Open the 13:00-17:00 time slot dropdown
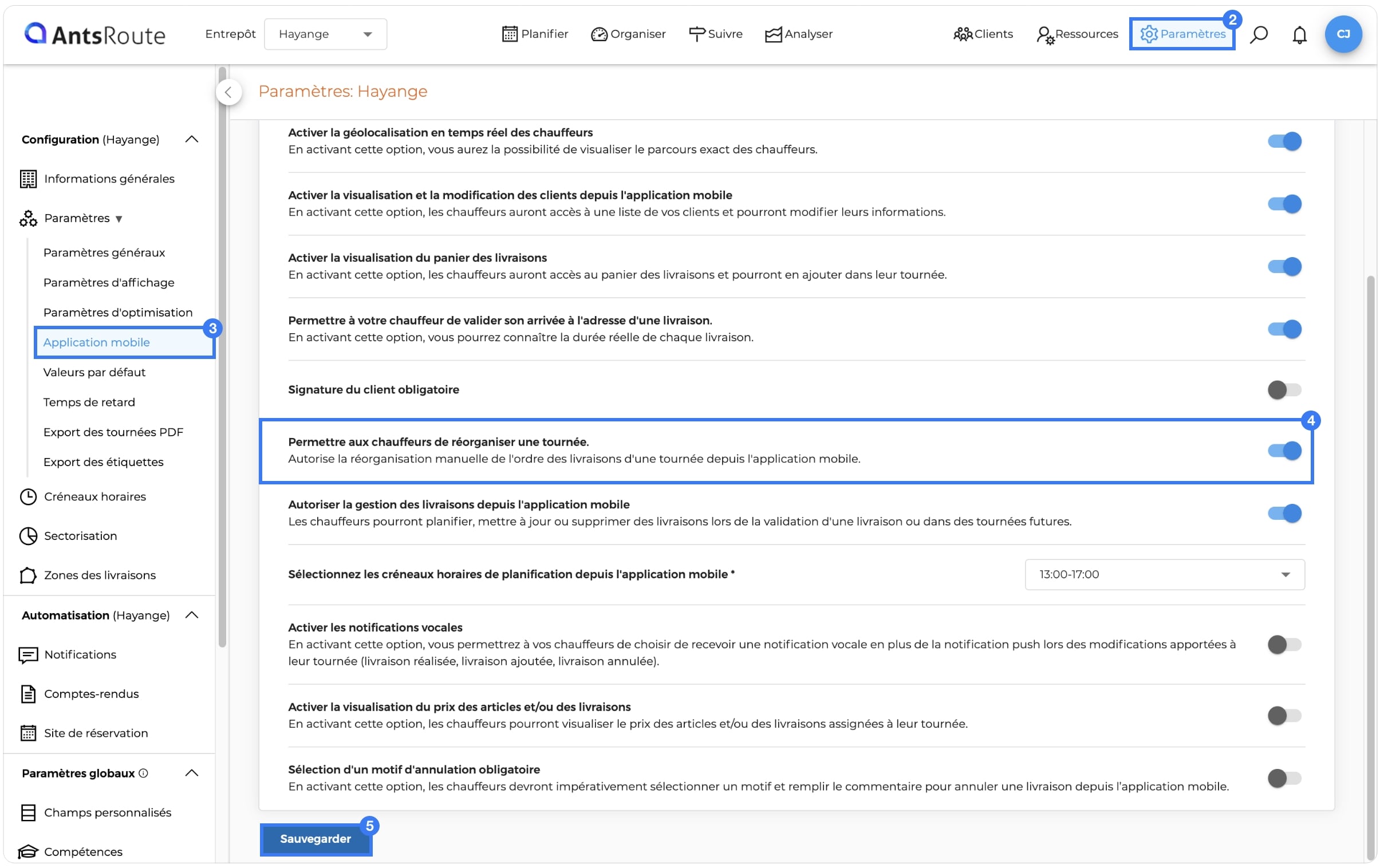 click(x=1165, y=574)
